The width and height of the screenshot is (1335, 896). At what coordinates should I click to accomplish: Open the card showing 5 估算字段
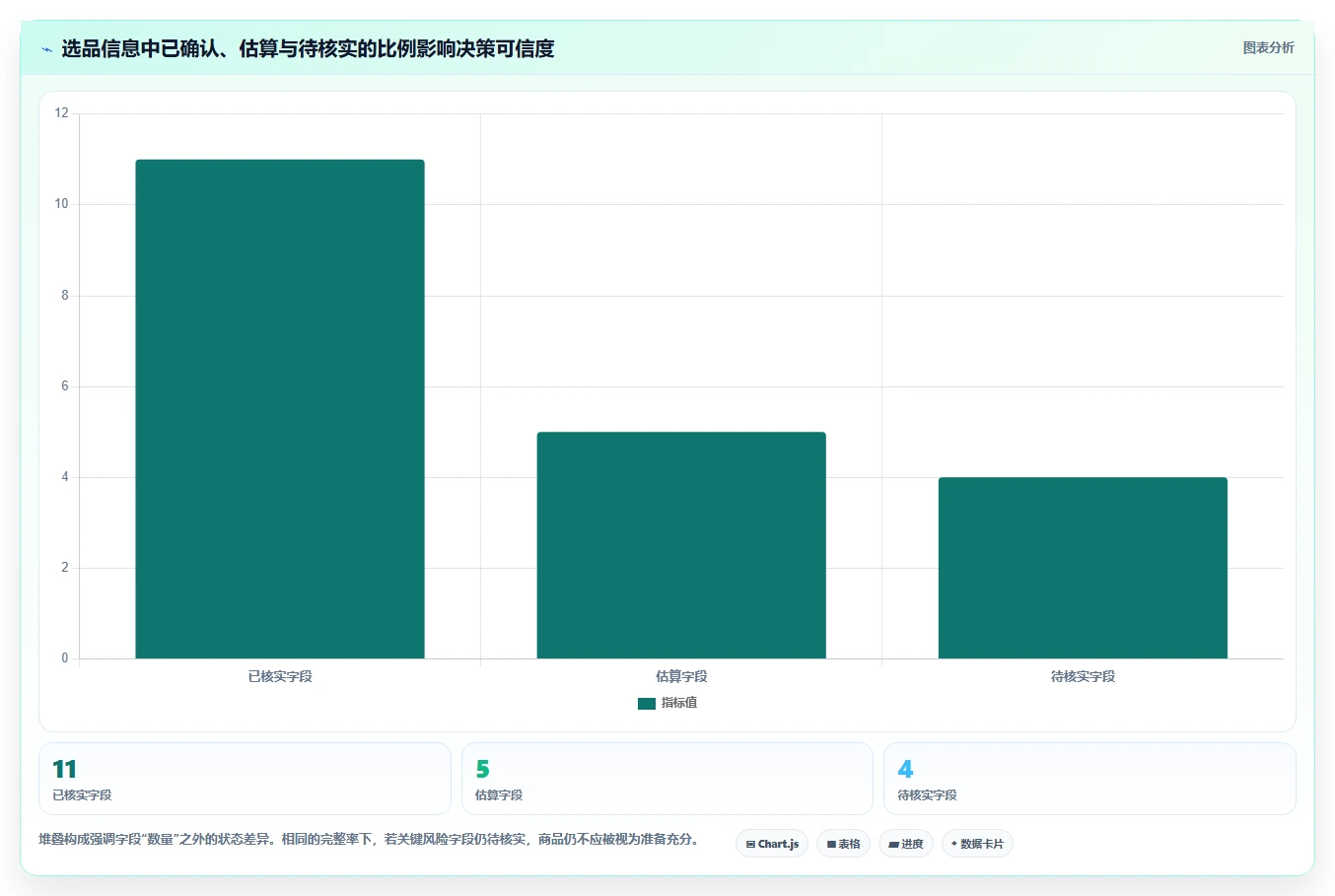click(667, 779)
